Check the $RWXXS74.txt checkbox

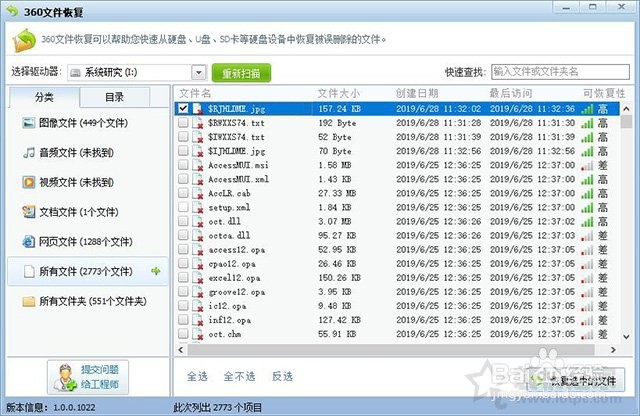[183, 122]
